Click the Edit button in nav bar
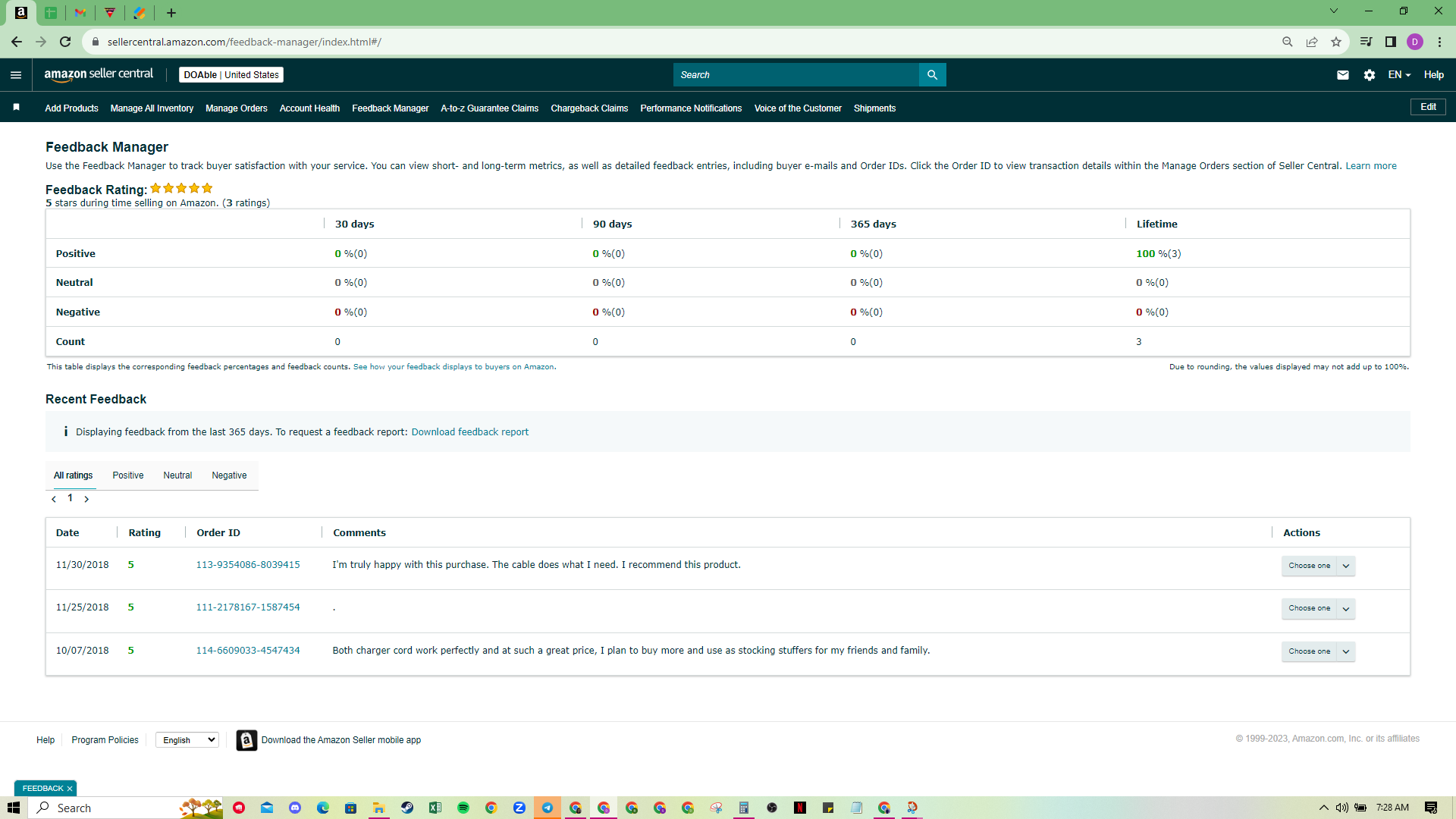This screenshot has height=819, width=1456. [1428, 107]
